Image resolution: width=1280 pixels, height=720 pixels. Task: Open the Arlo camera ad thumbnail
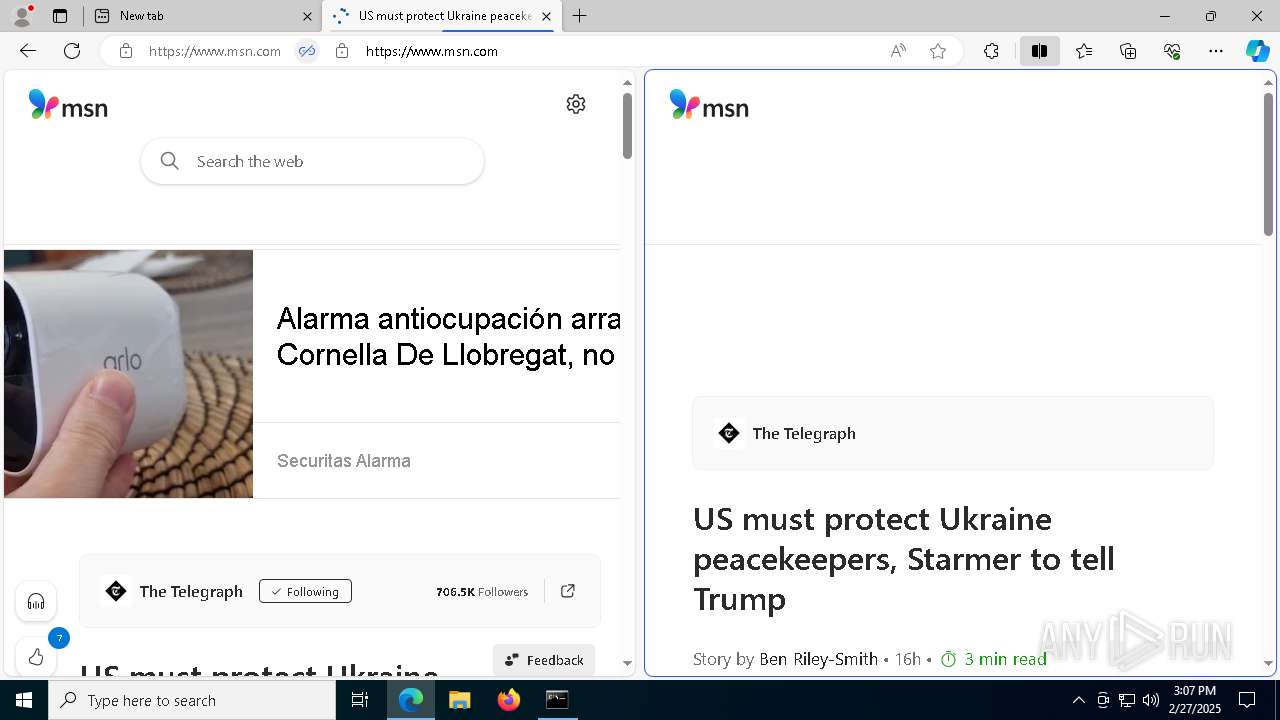tap(128, 373)
